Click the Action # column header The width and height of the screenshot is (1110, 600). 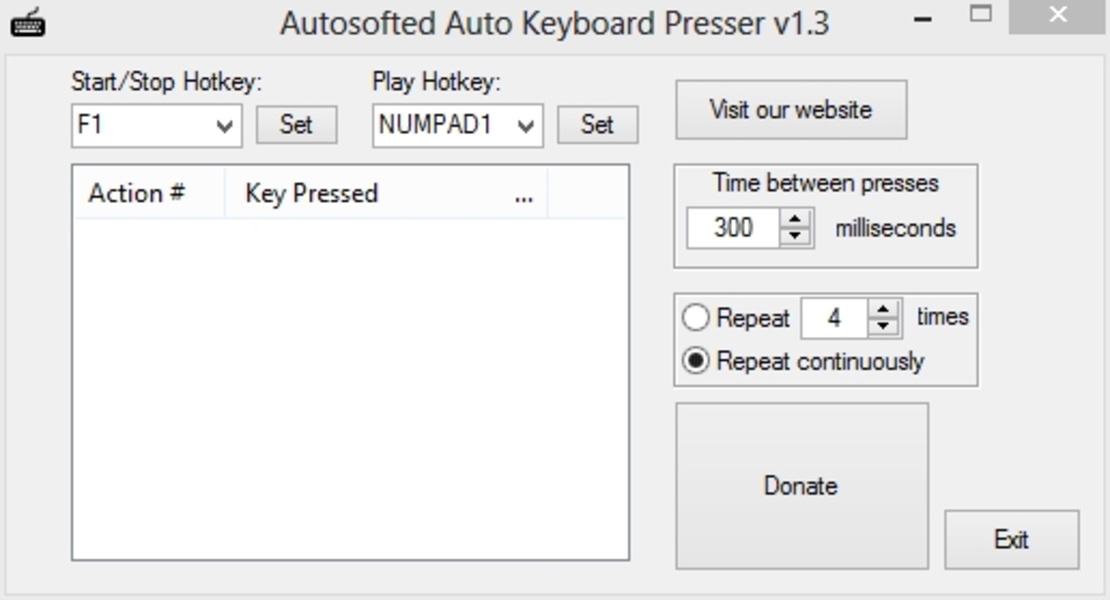(137, 194)
